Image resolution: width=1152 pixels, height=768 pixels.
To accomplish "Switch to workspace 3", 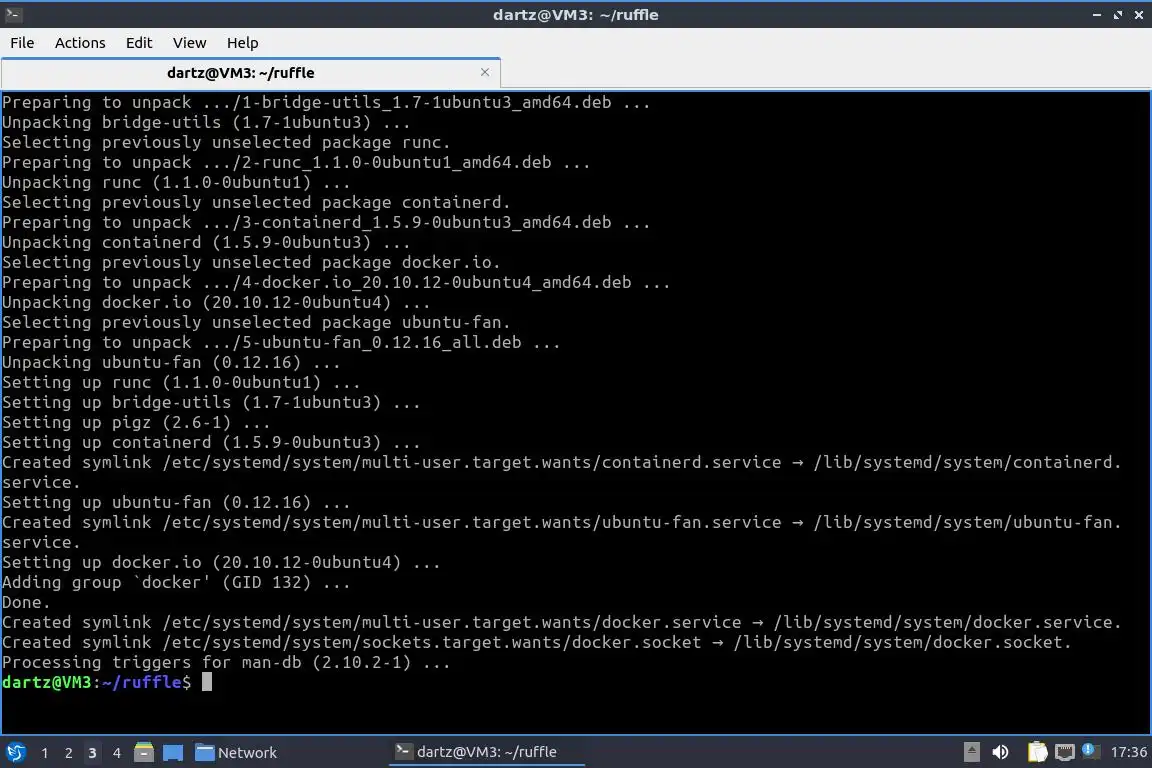I will (93, 753).
